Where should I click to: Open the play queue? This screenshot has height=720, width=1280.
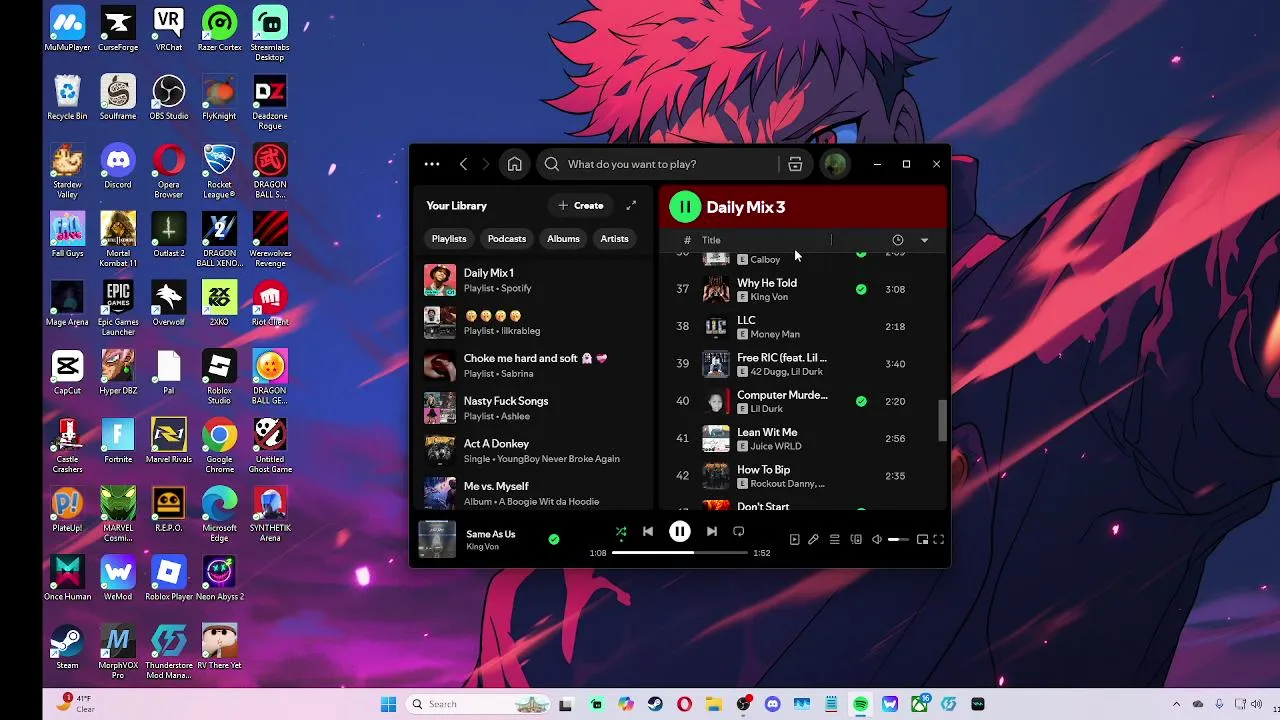(834, 540)
